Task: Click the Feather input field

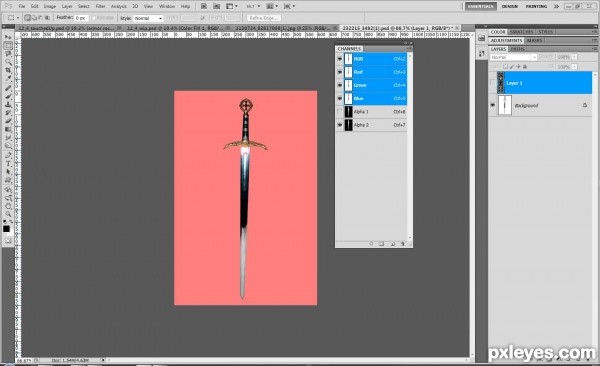Action: 81,18
